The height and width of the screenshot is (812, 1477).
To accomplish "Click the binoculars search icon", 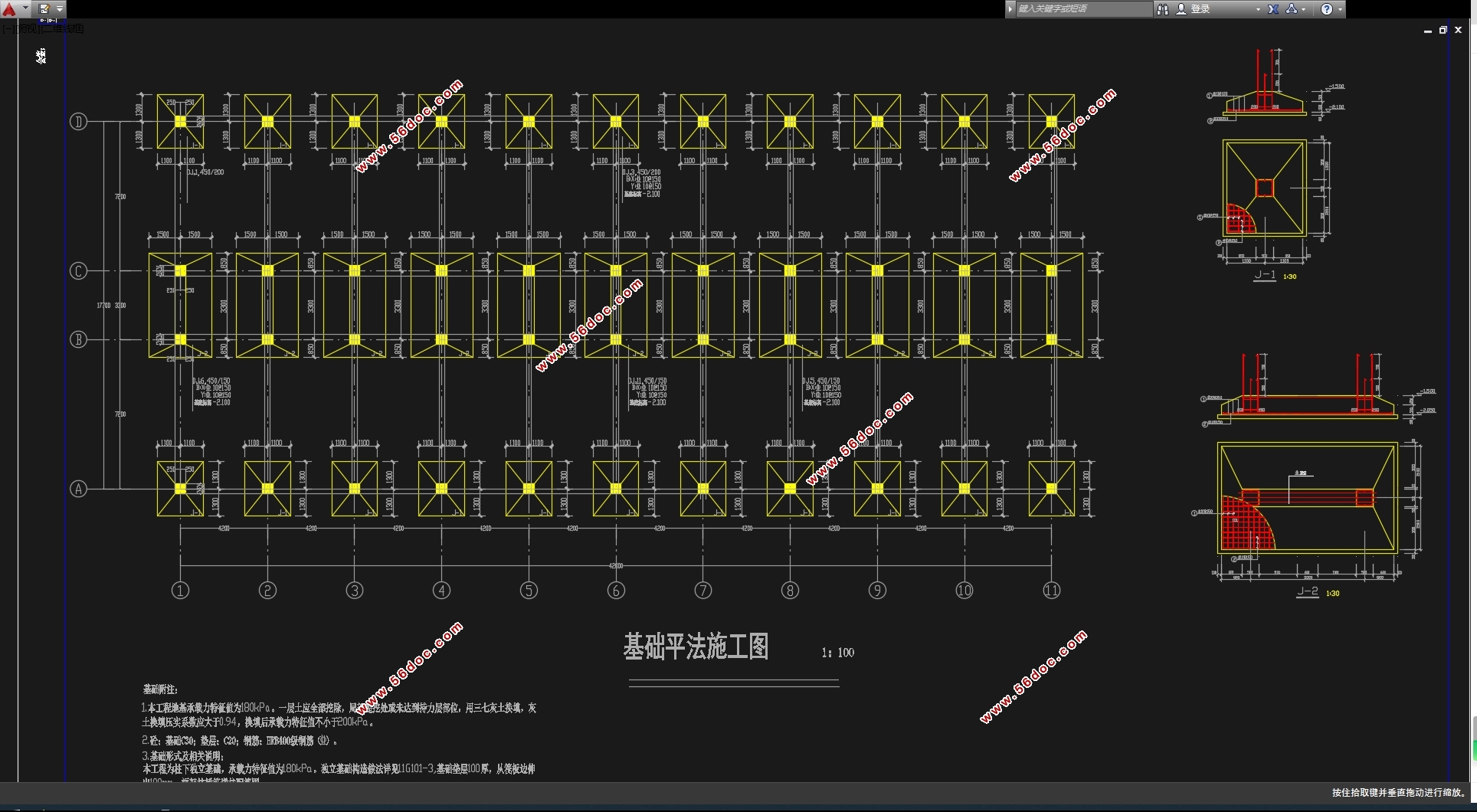I will point(1163,9).
